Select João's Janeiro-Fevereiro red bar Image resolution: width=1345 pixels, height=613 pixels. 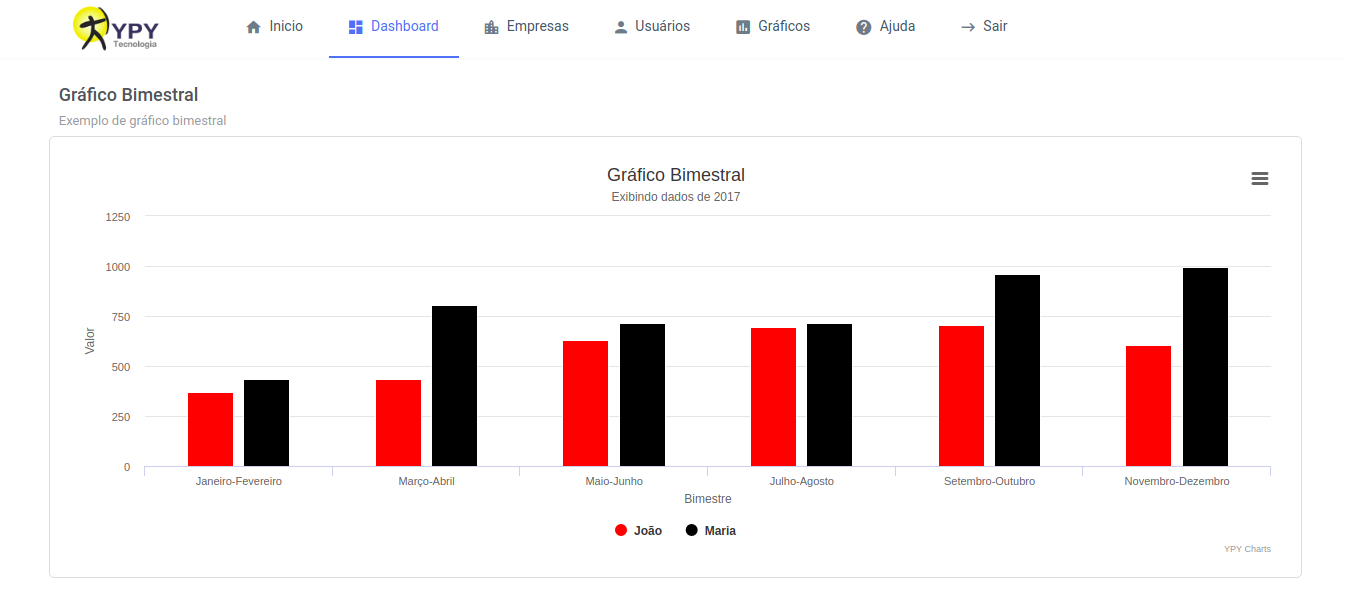pos(210,429)
